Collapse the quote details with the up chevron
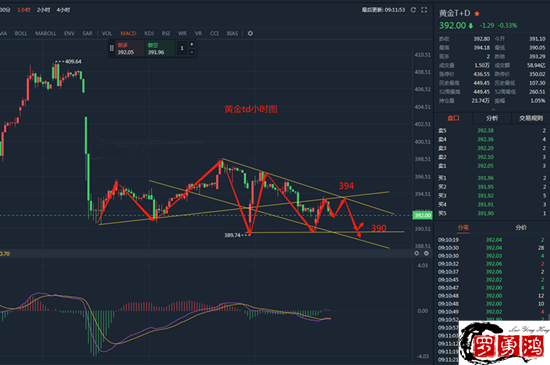Viewport: 550px width, 365px height. [x=493, y=109]
